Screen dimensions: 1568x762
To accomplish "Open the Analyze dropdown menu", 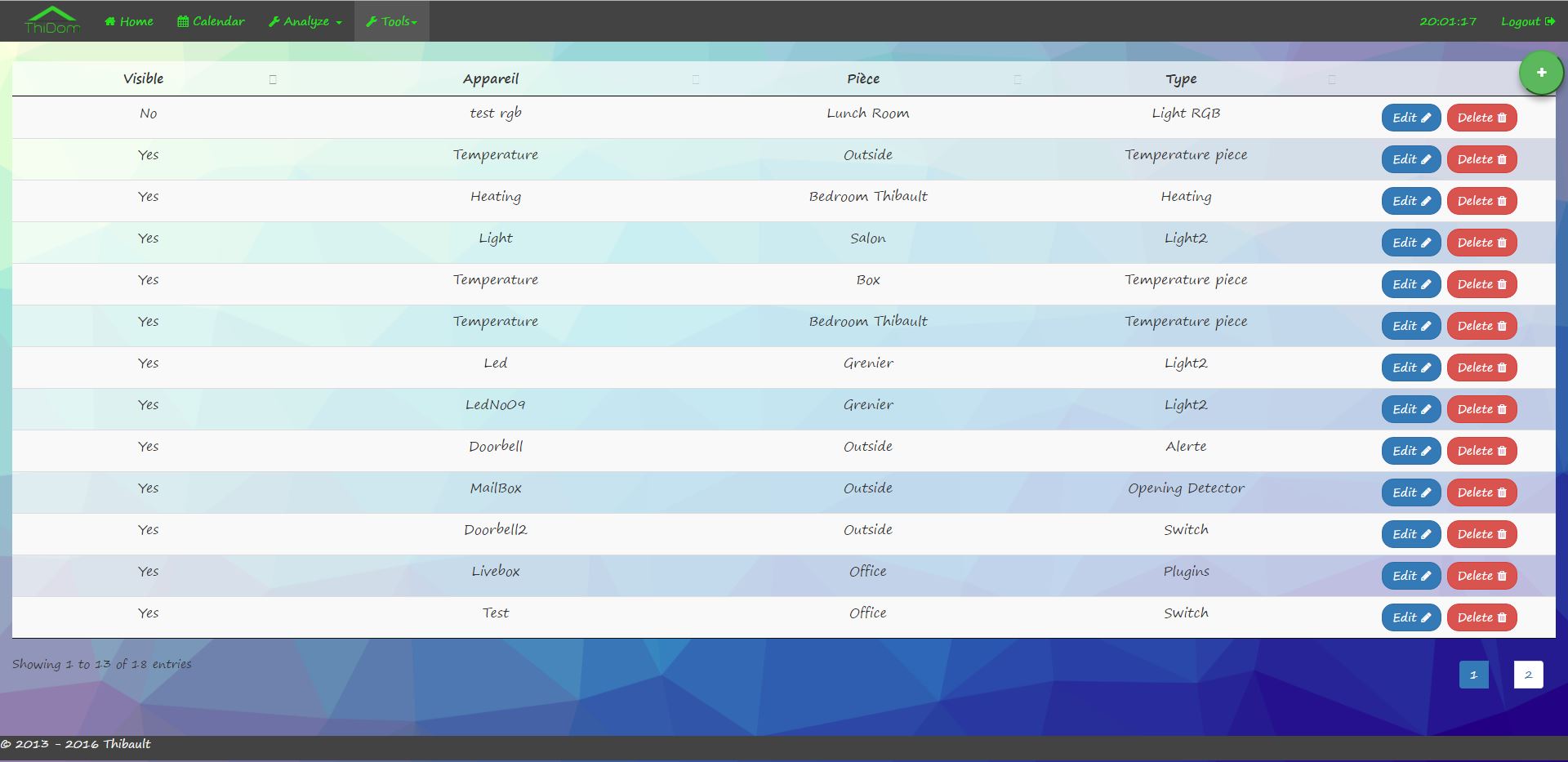I will 305,21.
